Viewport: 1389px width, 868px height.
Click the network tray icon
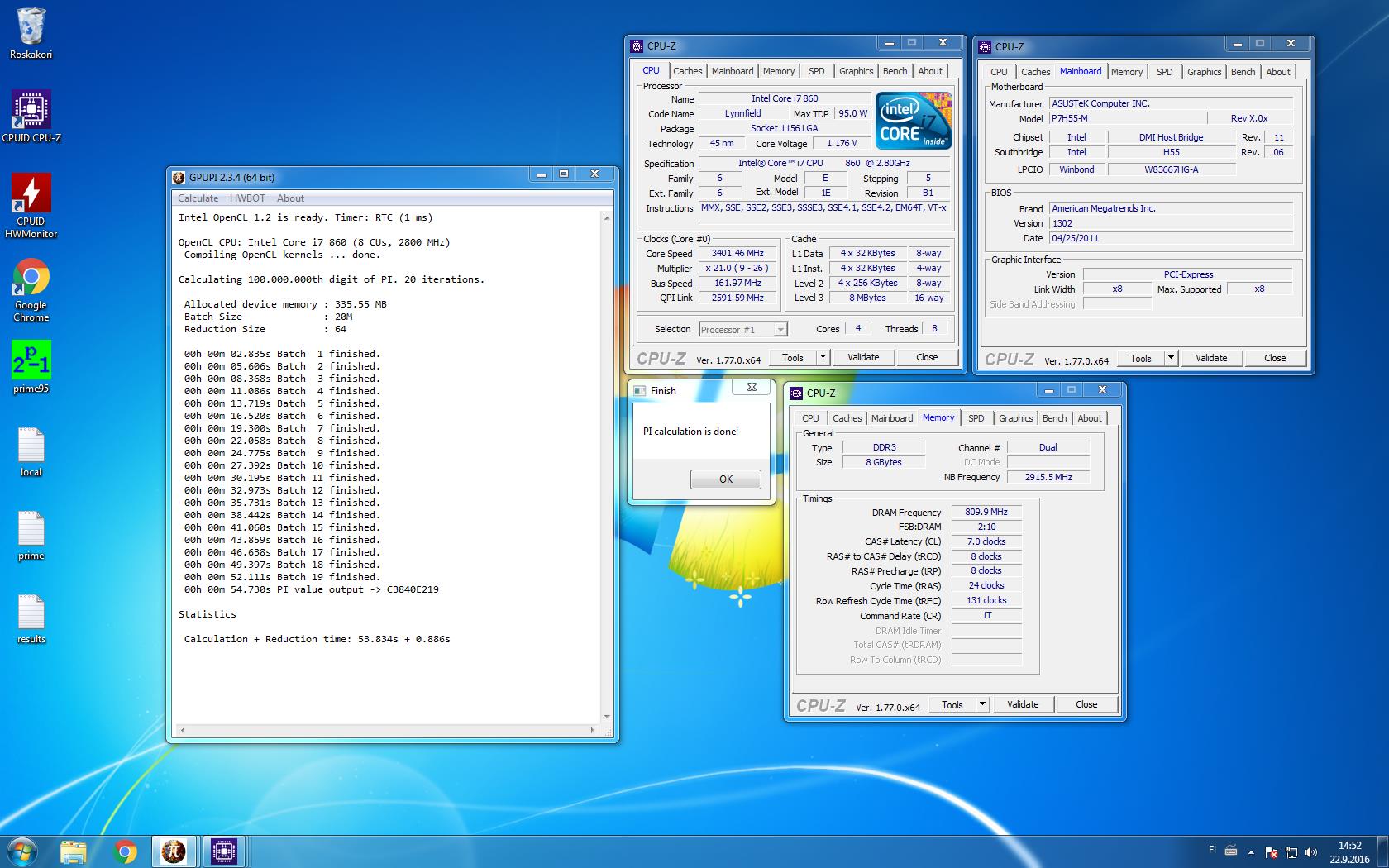pos(1291,852)
